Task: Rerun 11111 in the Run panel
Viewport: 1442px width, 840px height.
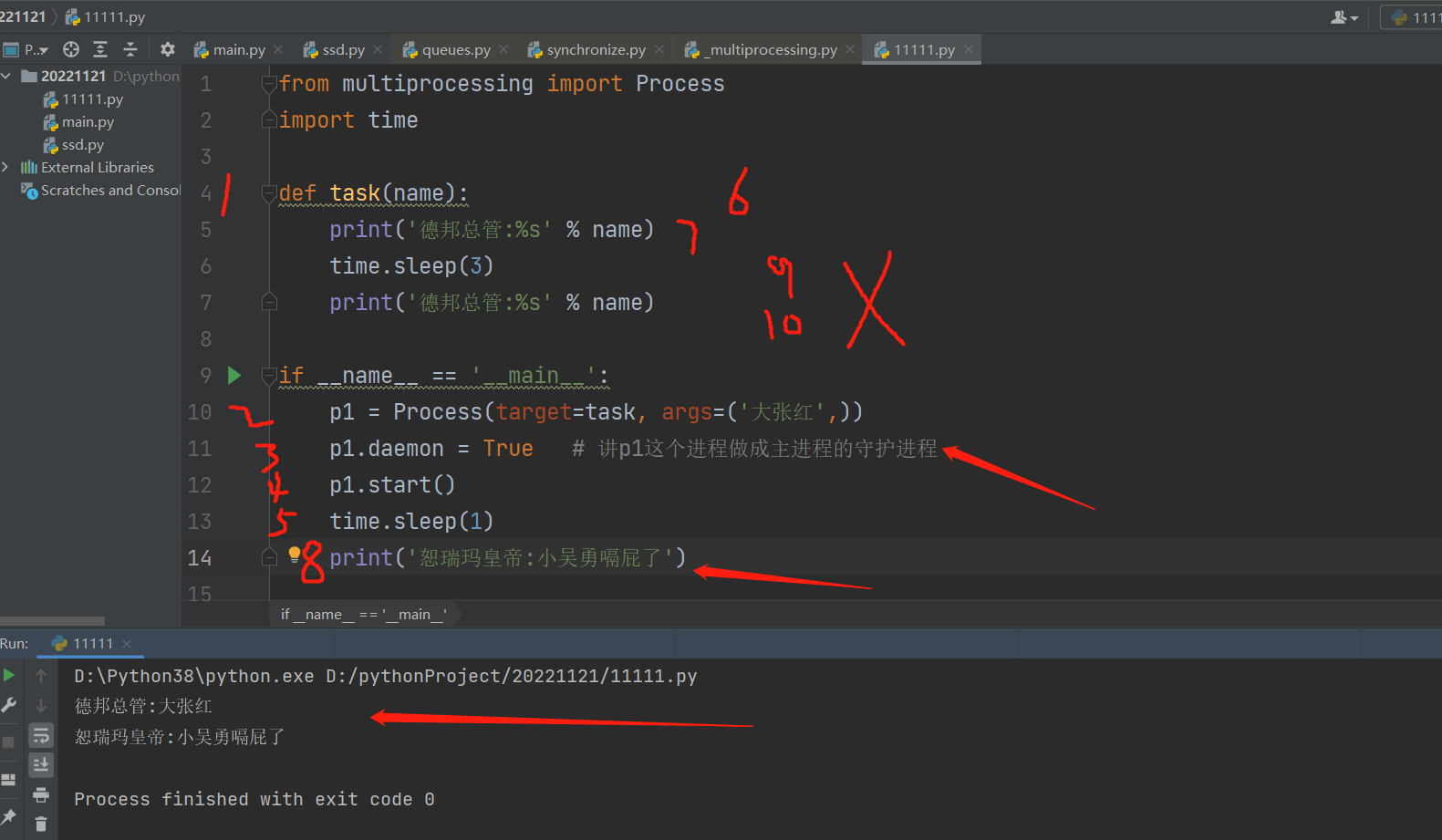Action: tap(9, 675)
